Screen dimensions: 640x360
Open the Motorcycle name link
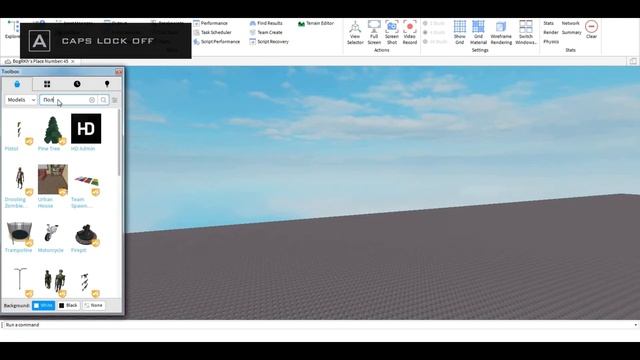[x=51, y=250]
